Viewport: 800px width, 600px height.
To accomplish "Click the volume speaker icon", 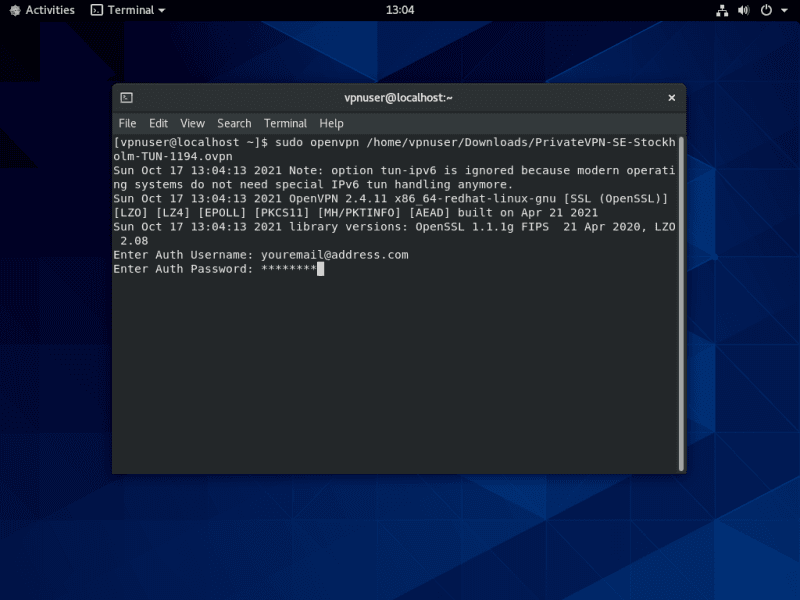I will (x=744, y=10).
